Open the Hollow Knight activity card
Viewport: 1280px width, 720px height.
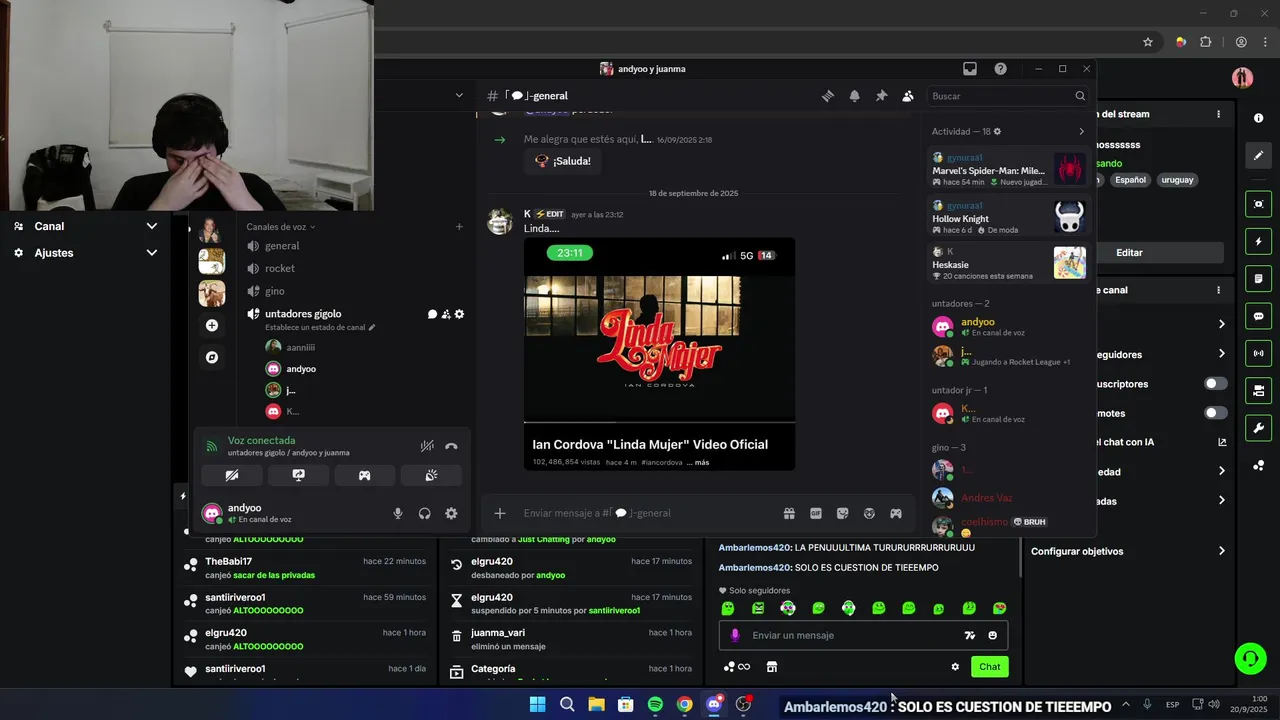coord(1008,217)
